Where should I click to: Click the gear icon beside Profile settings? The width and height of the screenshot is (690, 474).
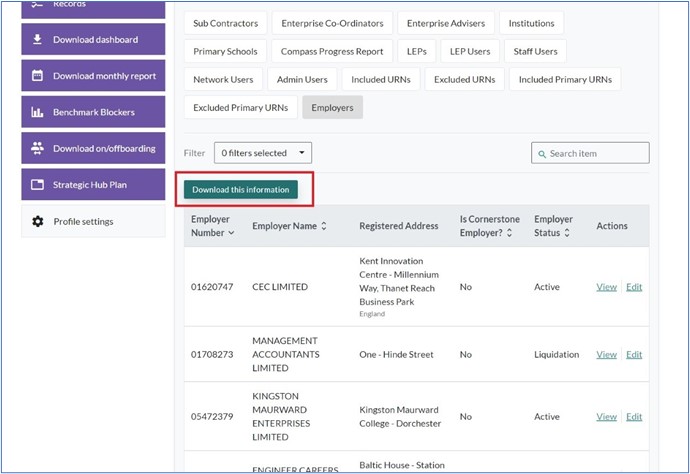pos(37,221)
